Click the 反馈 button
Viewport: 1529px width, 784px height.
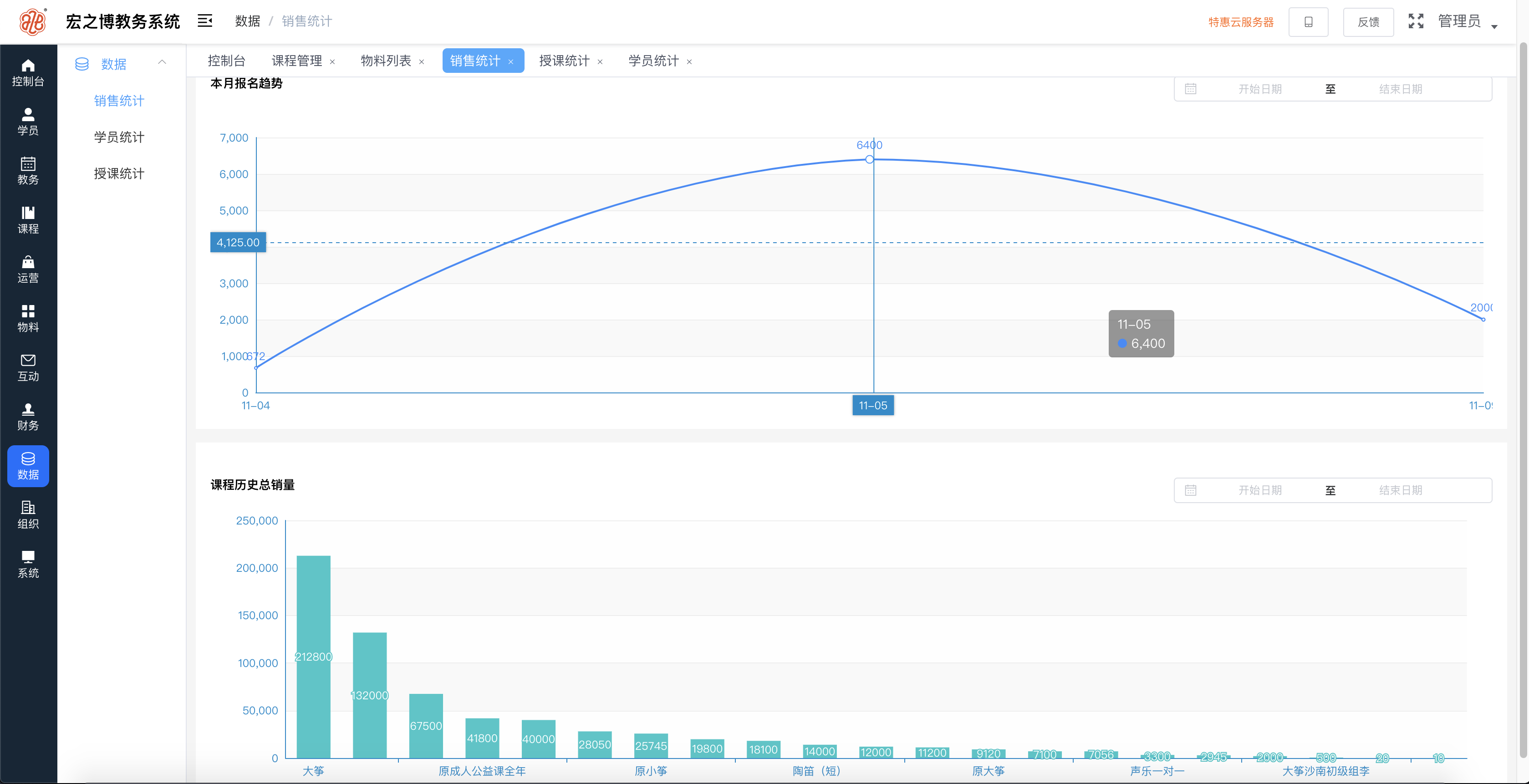click(x=1369, y=22)
